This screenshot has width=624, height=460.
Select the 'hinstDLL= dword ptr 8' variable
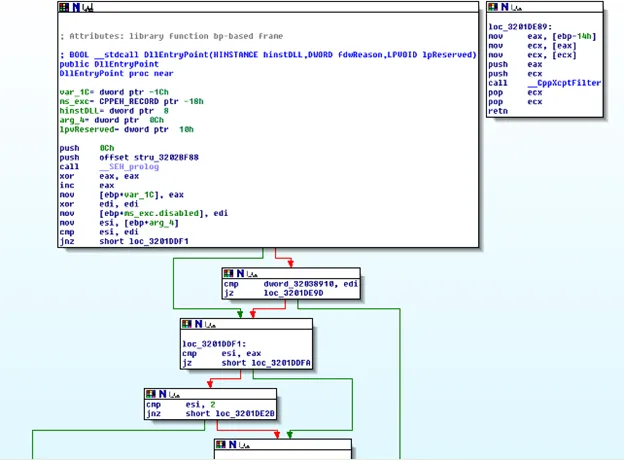point(114,111)
